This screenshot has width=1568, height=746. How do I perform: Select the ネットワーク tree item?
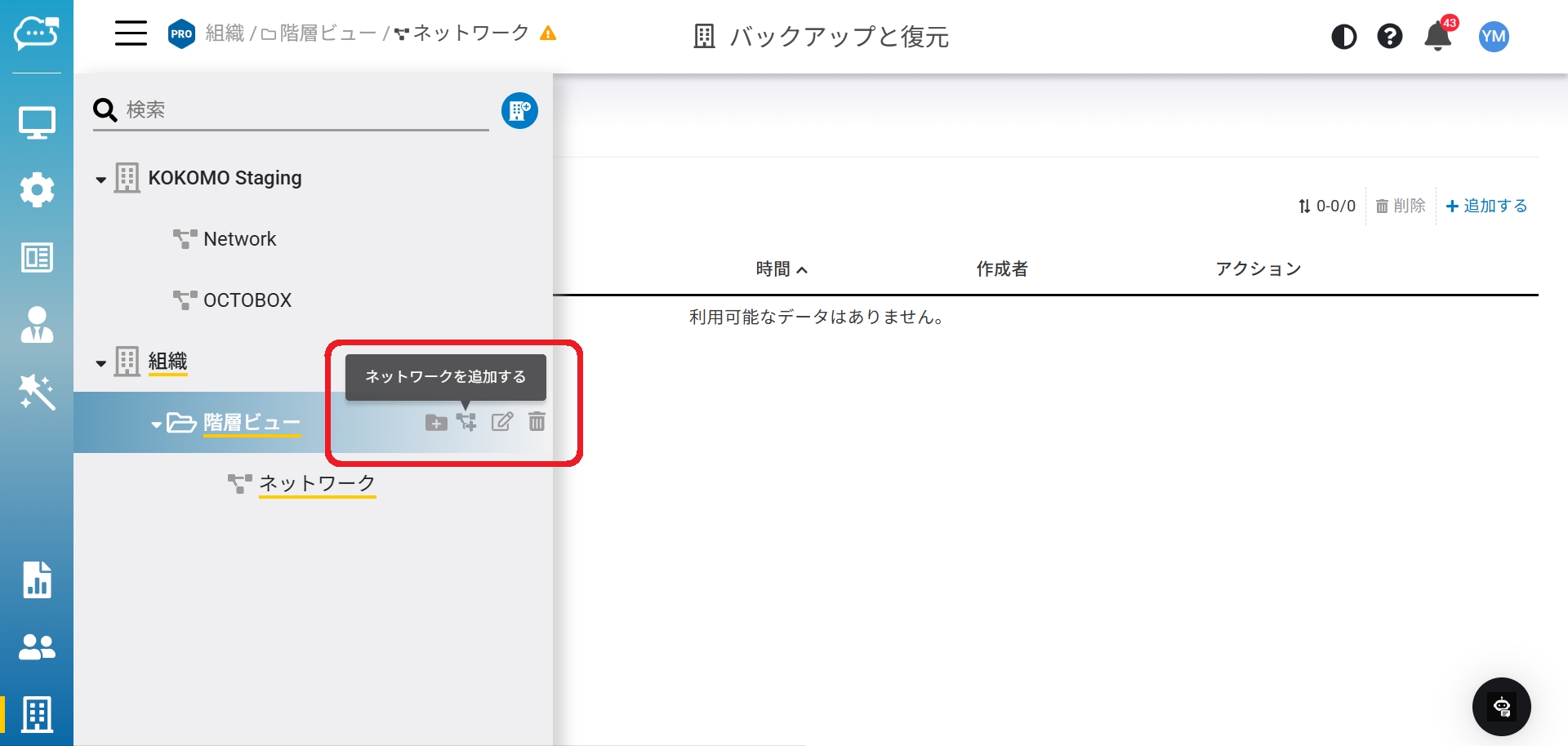(317, 483)
